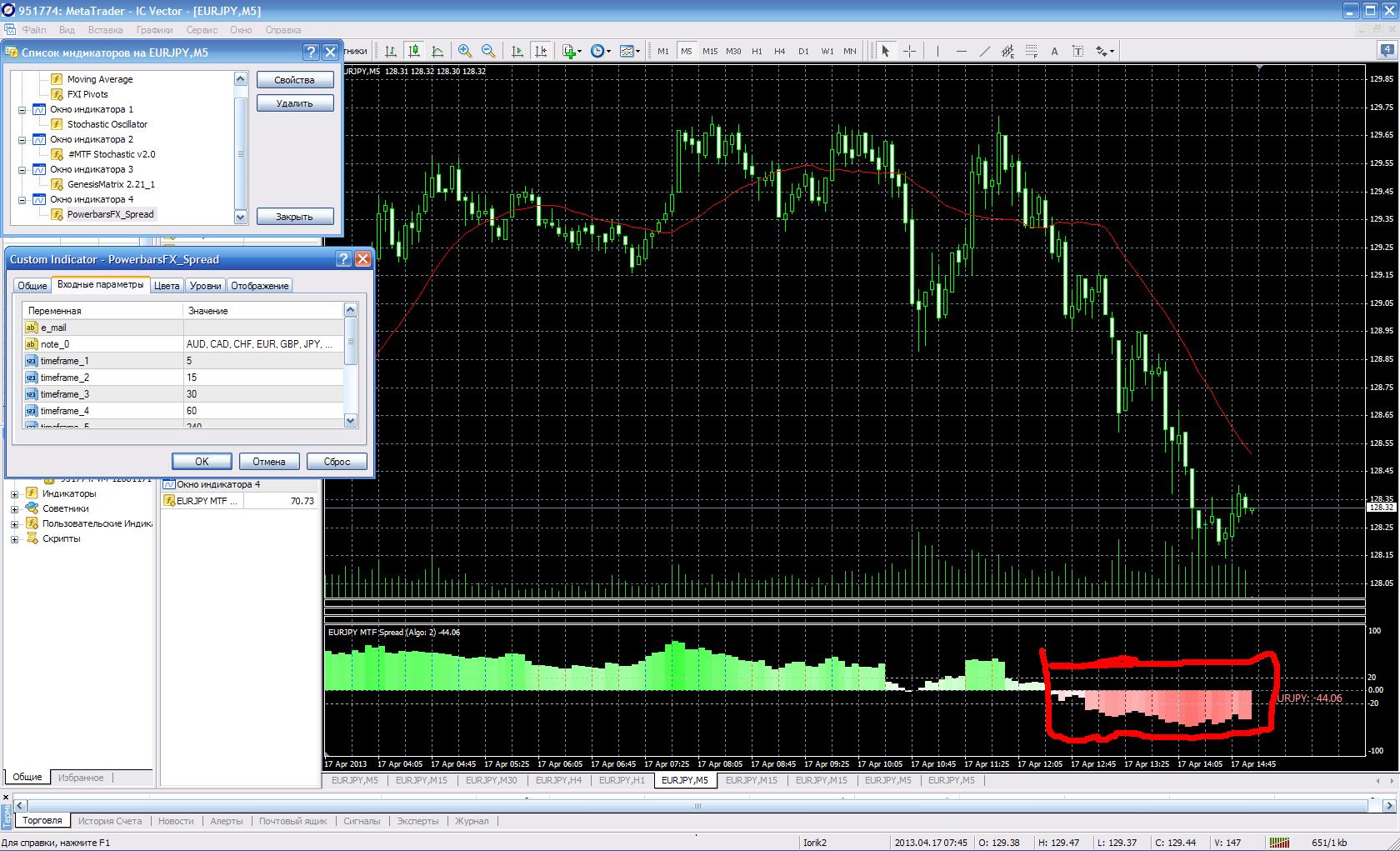Select the crosshair tool
The image size is (1400, 851).
[x=909, y=51]
